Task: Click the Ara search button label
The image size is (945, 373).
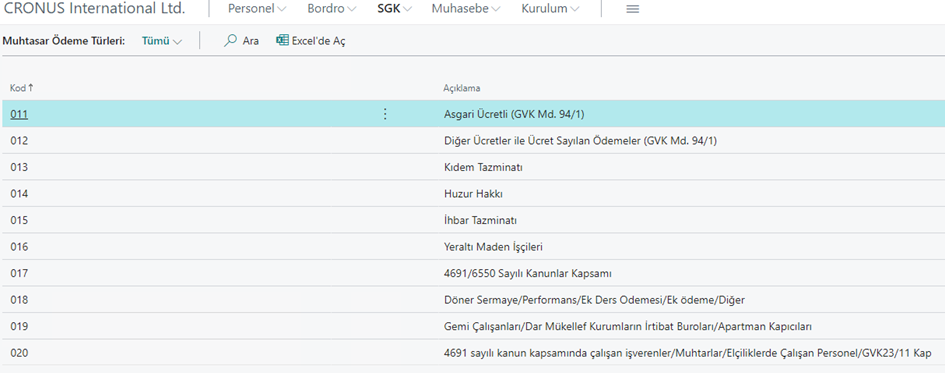Action: click(x=251, y=41)
